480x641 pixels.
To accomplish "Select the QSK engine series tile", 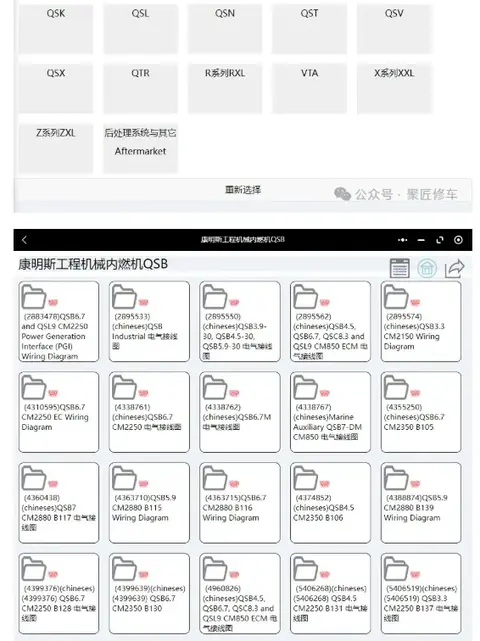I will [56, 29].
